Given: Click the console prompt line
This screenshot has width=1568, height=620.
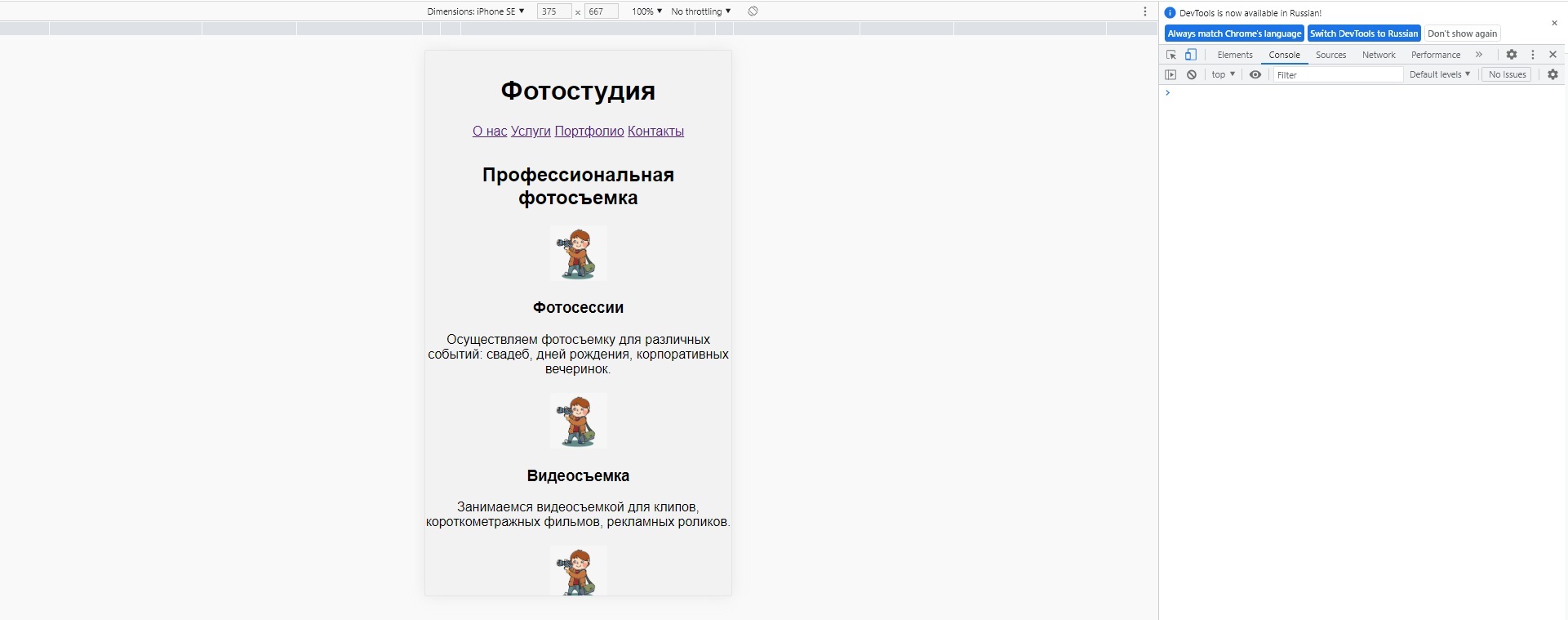Looking at the screenshot, I should pos(1363,93).
